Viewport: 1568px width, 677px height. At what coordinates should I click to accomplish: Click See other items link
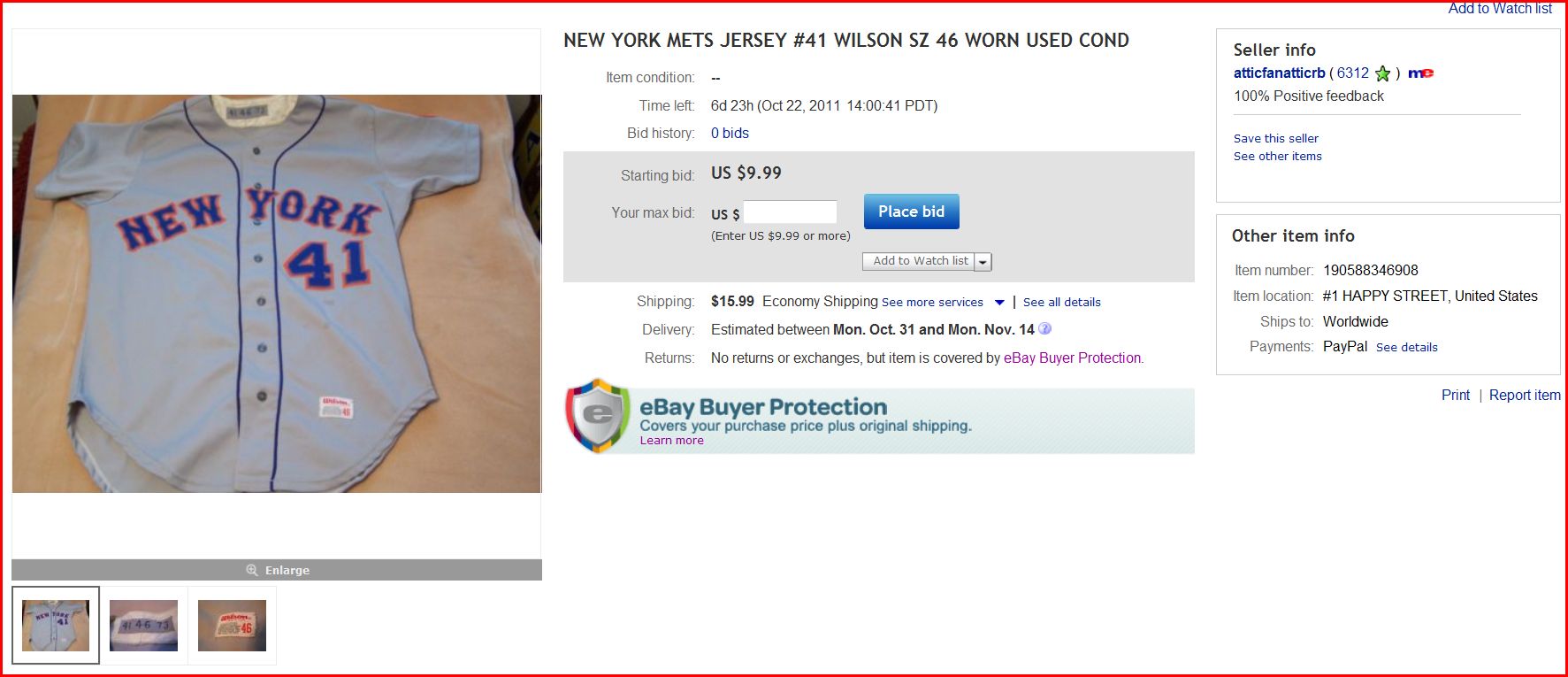(x=1277, y=156)
